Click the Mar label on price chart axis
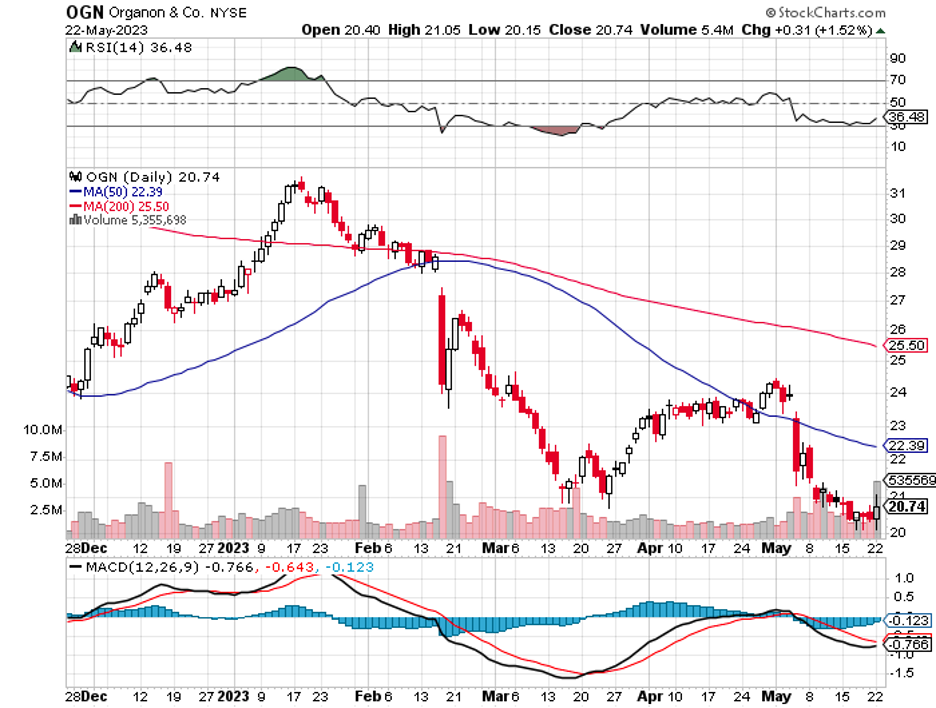Image resolution: width=936 pixels, height=708 pixels. click(495, 548)
